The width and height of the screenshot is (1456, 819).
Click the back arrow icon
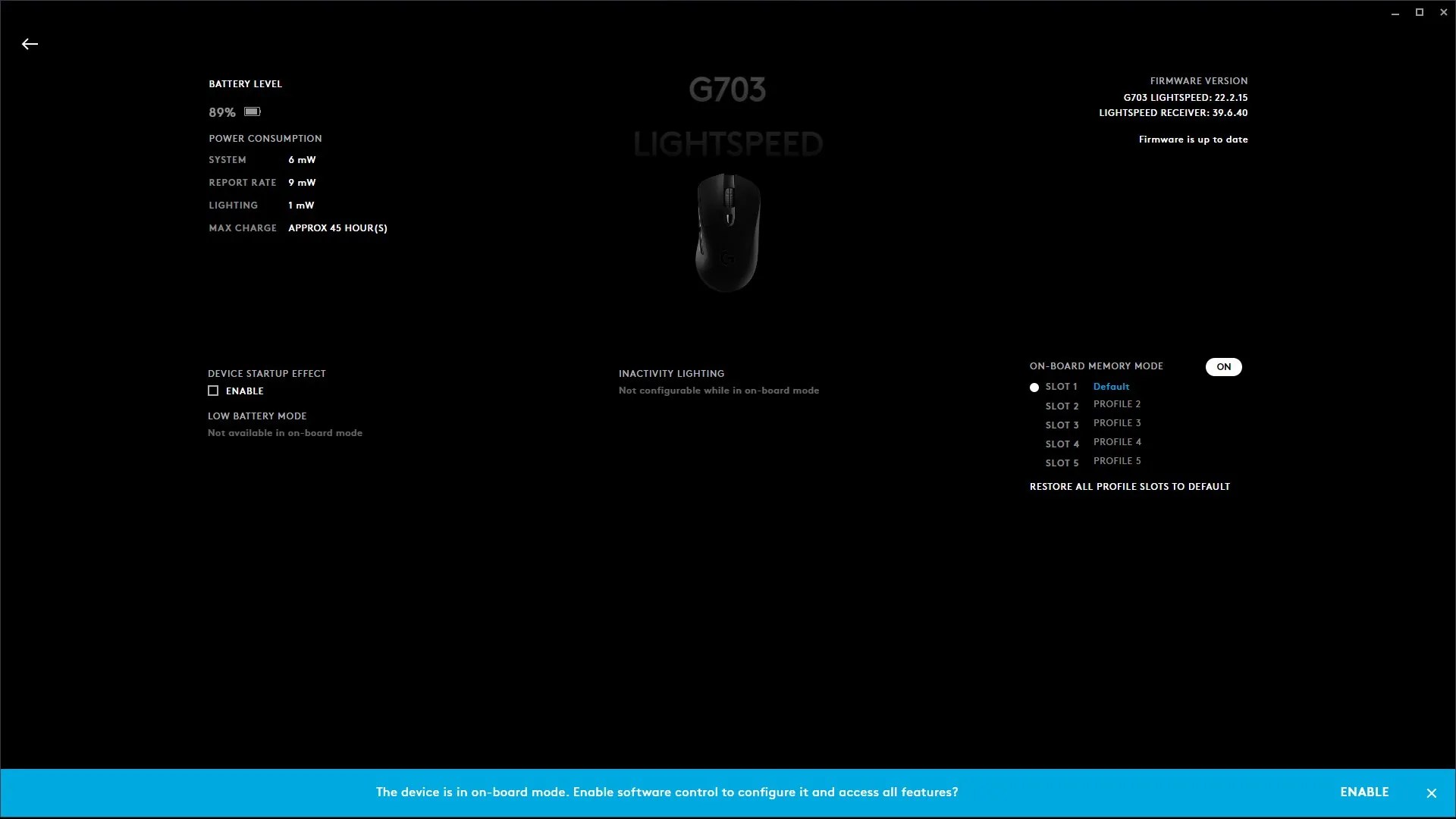coord(30,44)
